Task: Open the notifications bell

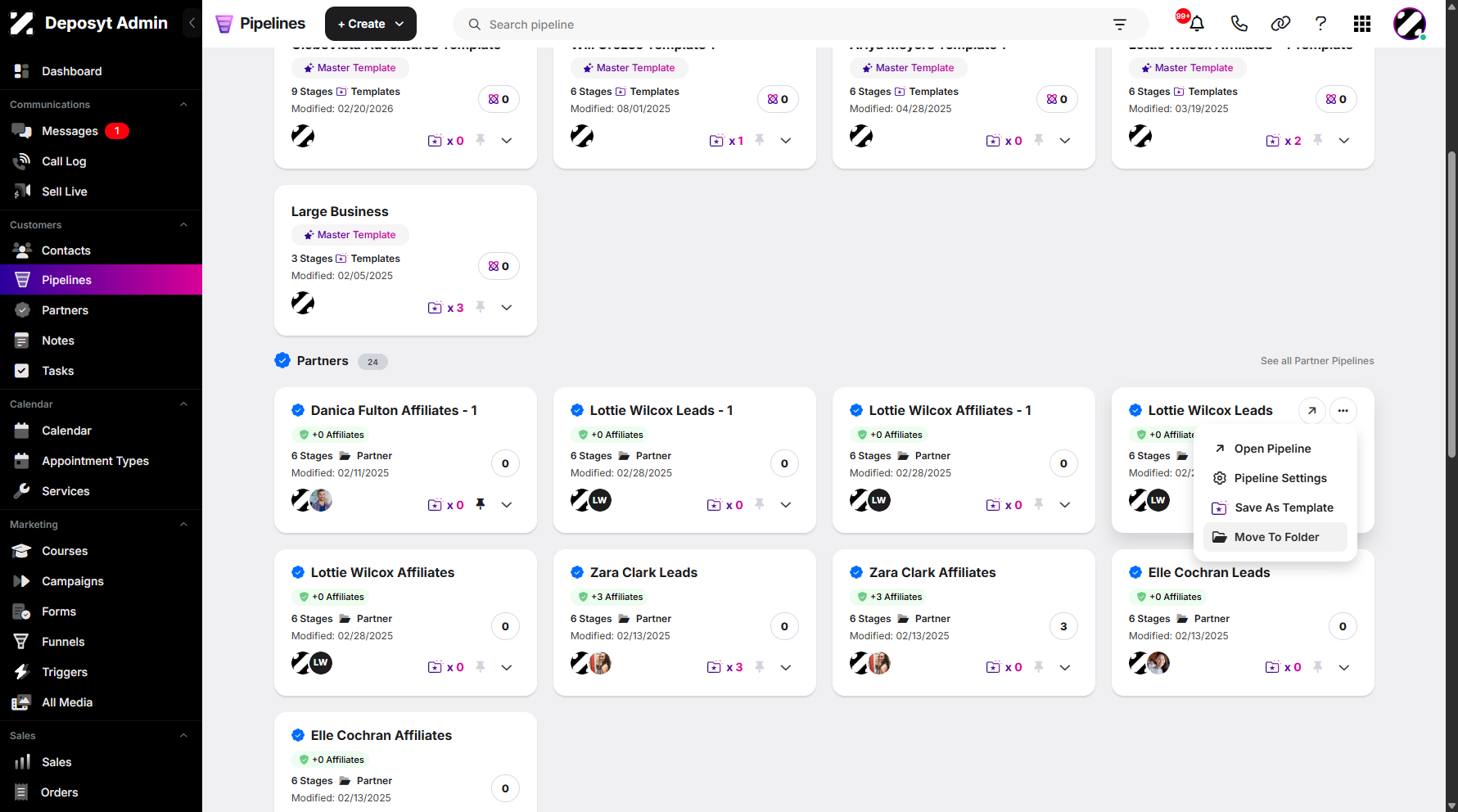Action: tap(1196, 24)
